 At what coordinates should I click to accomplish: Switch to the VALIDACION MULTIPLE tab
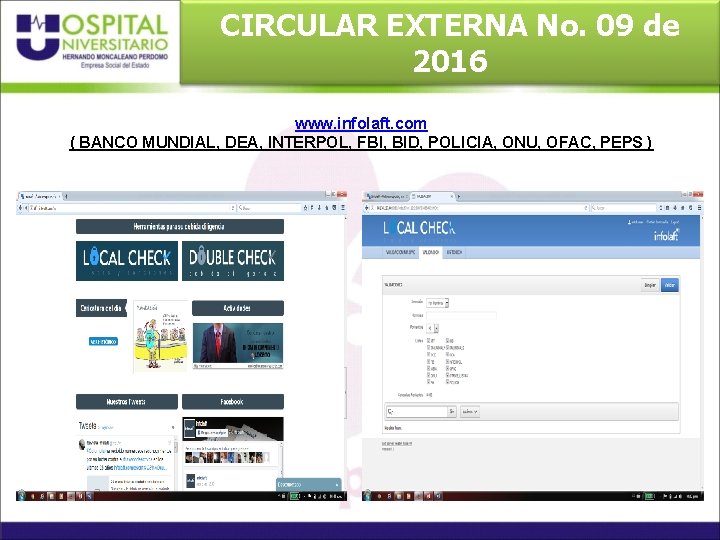coord(400,253)
